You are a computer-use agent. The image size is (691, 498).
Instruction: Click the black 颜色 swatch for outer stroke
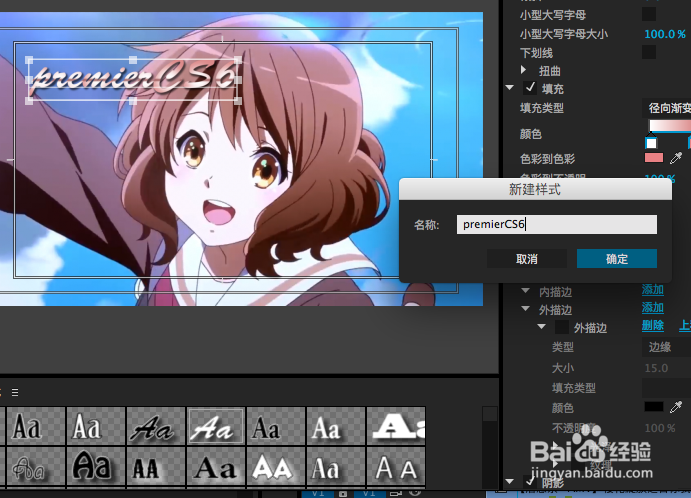tap(654, 407)
